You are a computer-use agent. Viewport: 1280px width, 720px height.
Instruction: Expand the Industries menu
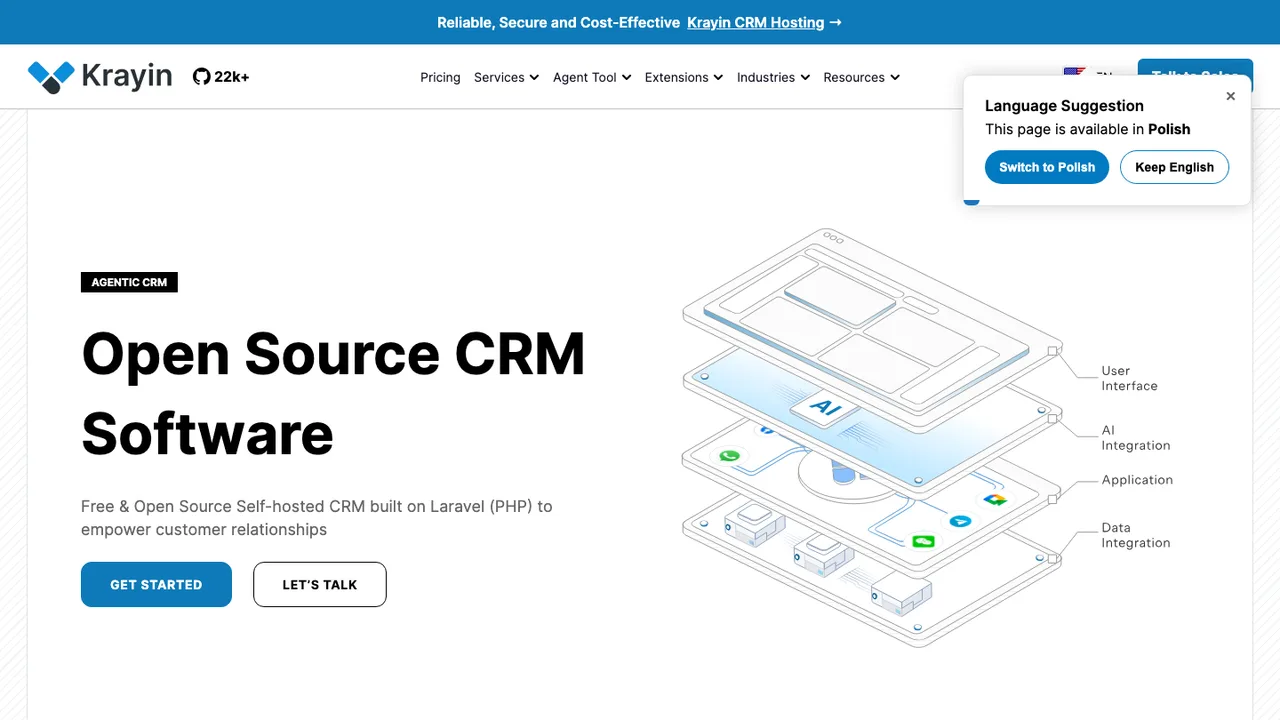coord(773,77)
